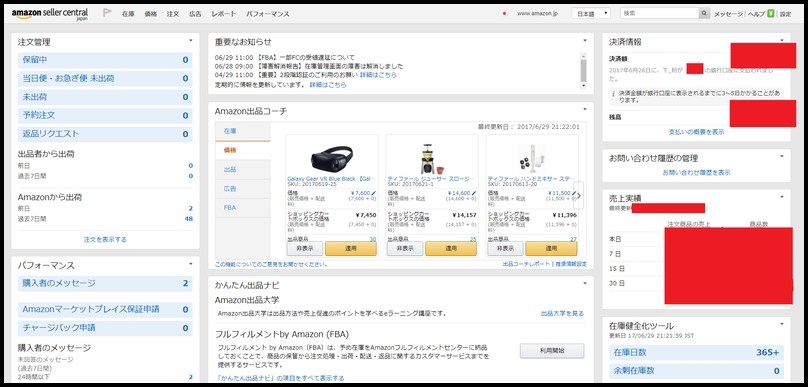Open the 返品リクエスト row

(105, 134)
